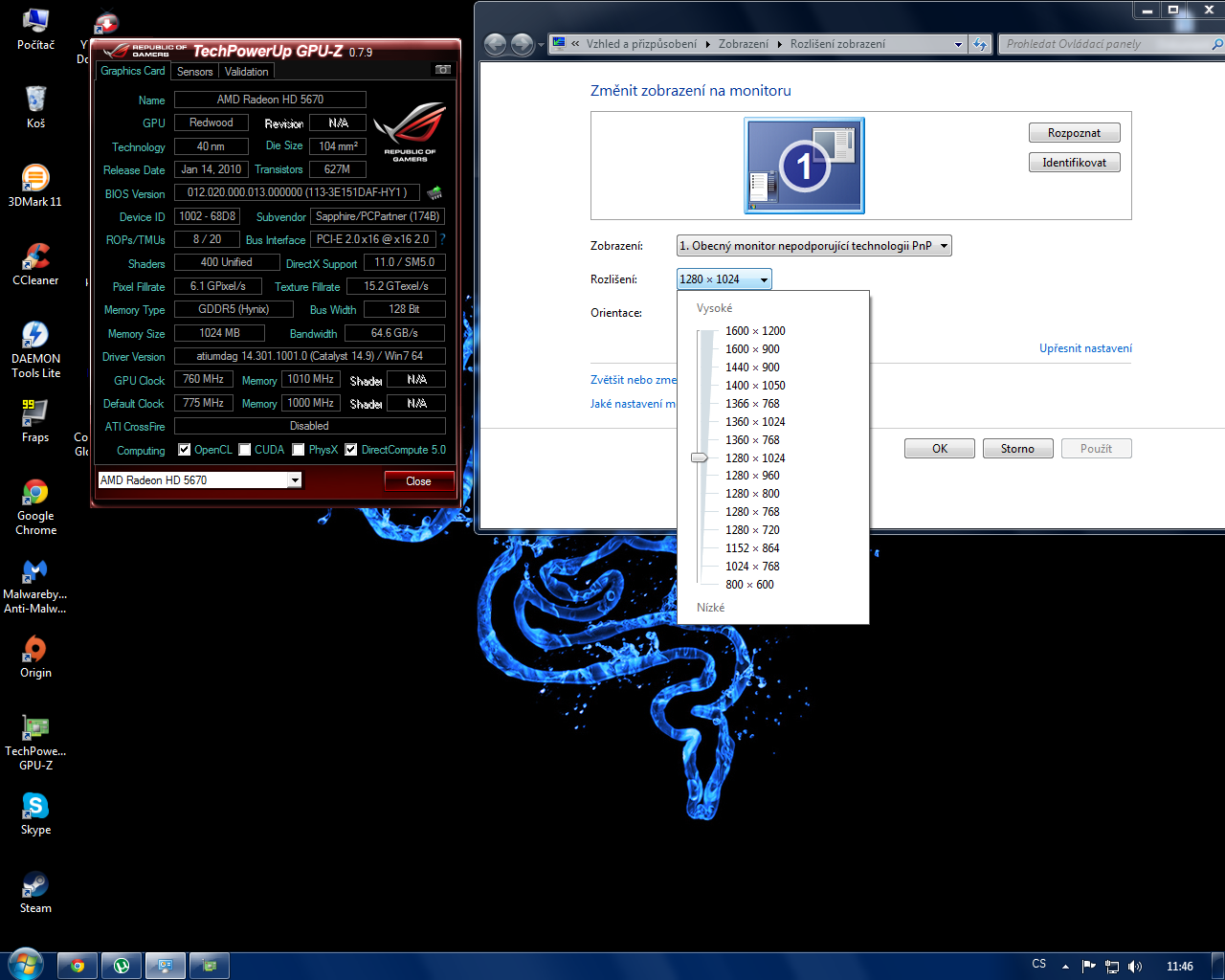Launch Origin from the desktop
1225x980 pixels.
point(35,657)
